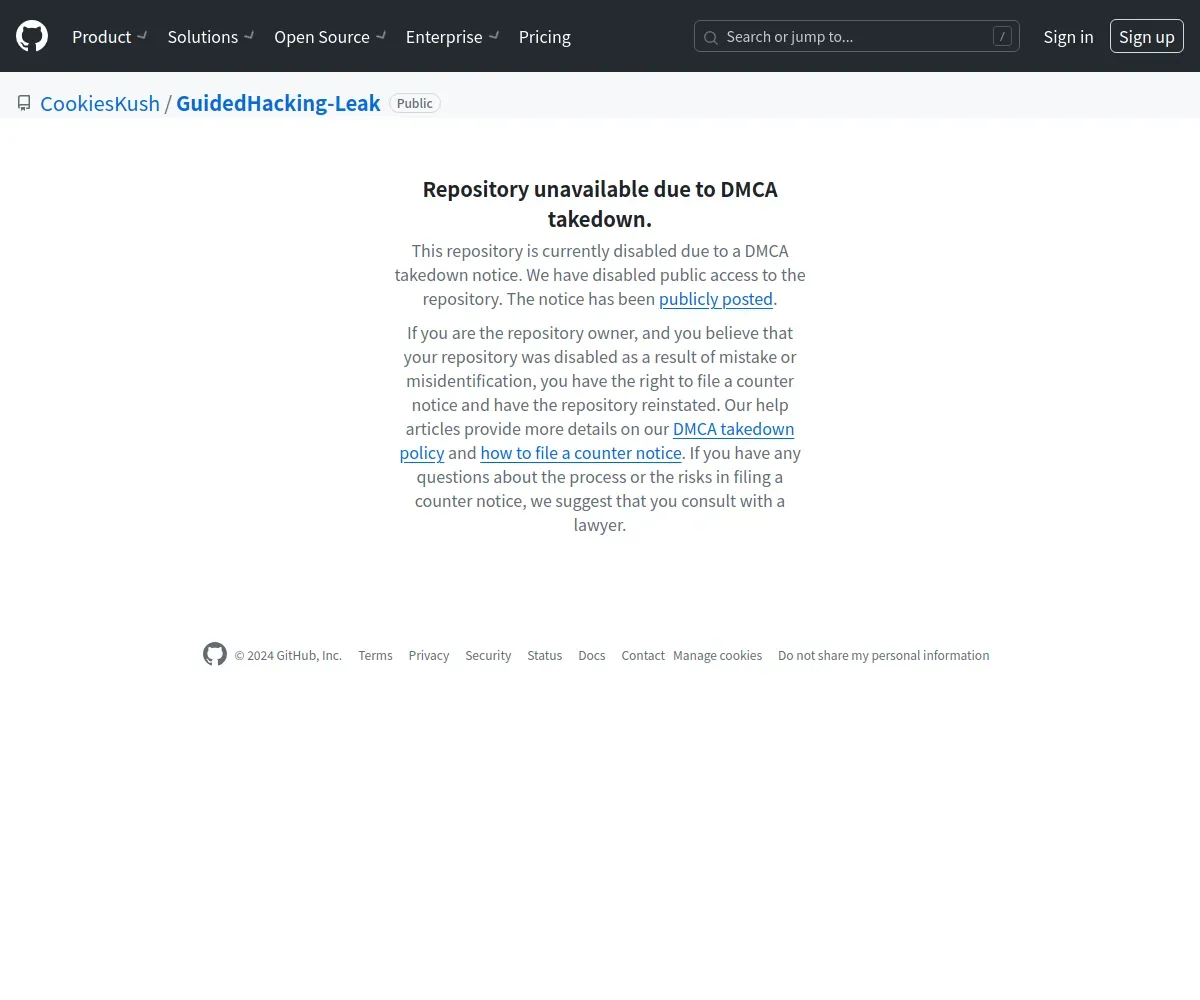Focus the Search or jump to field
This screenshot has height=1000, width=1200.
(857, 37)
